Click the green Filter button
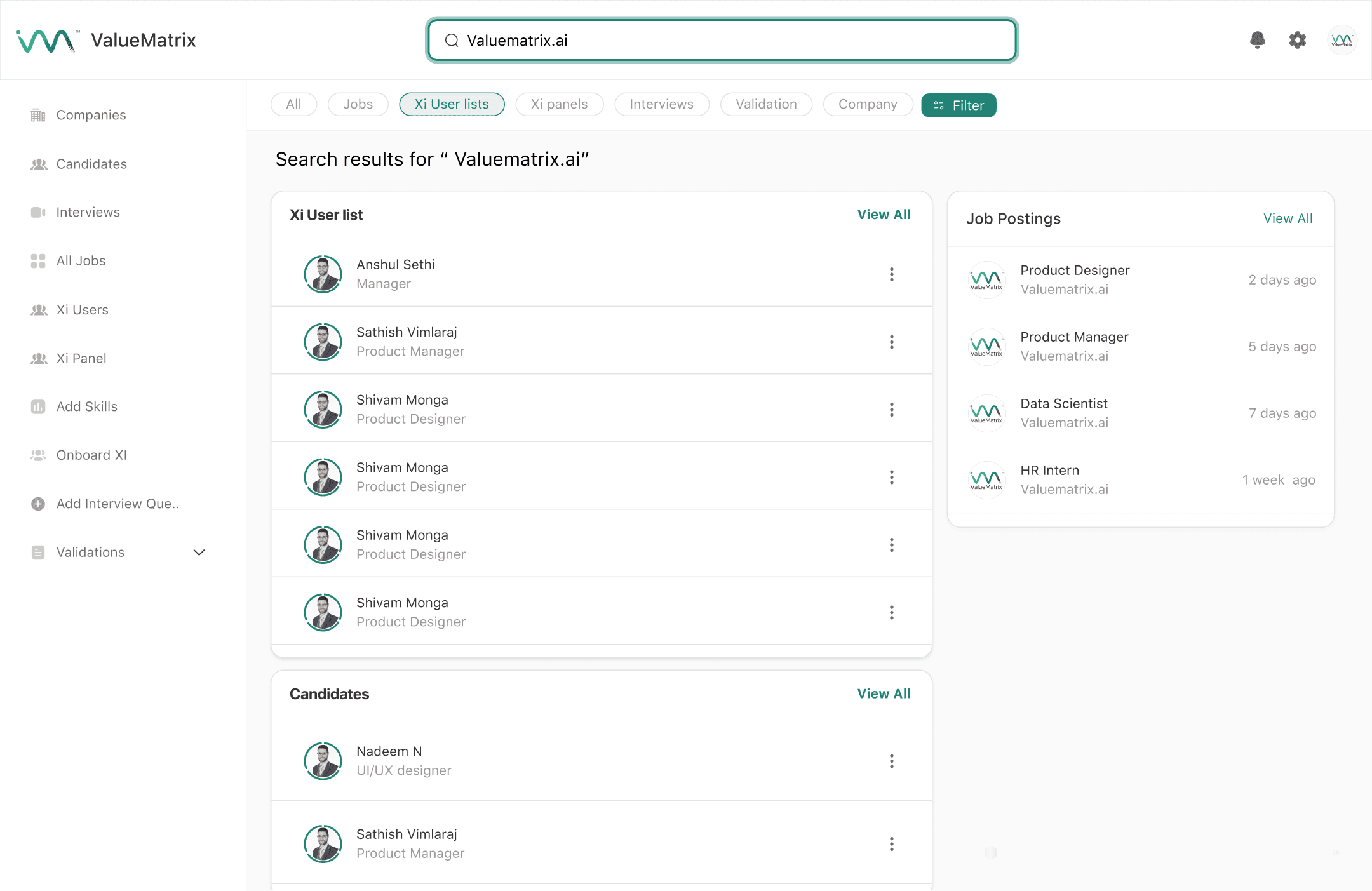The image size is (1372, 891). (x=958, y=105)
